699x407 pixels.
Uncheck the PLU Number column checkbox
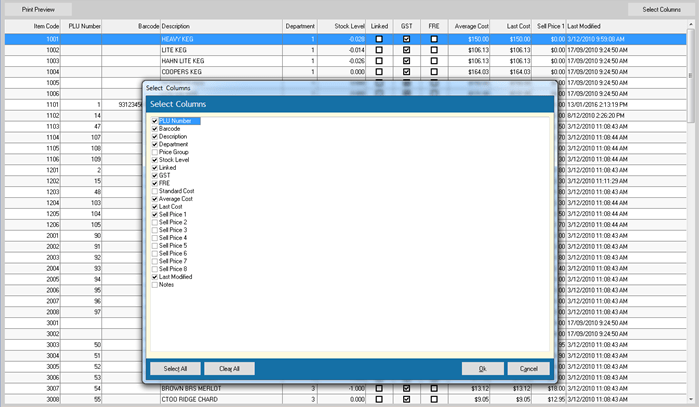coord(154,121)
